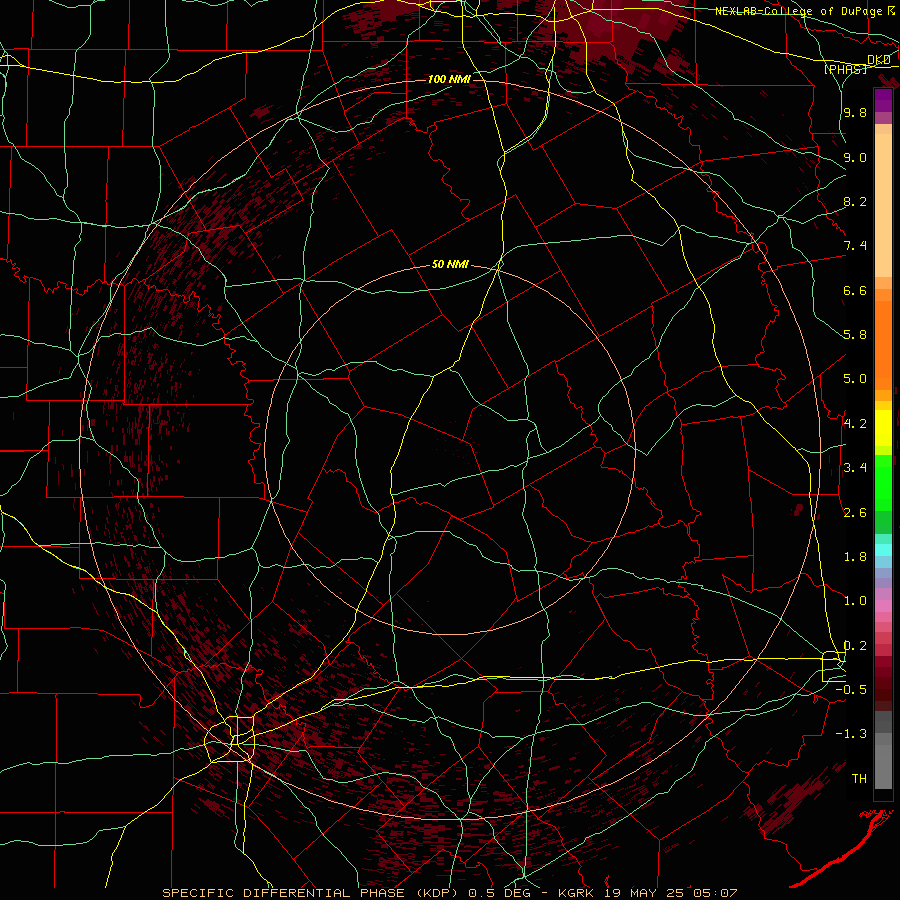Click the 5.0 legend value
The width and height of the screenshot is (900, 900).
pos(855,379)
